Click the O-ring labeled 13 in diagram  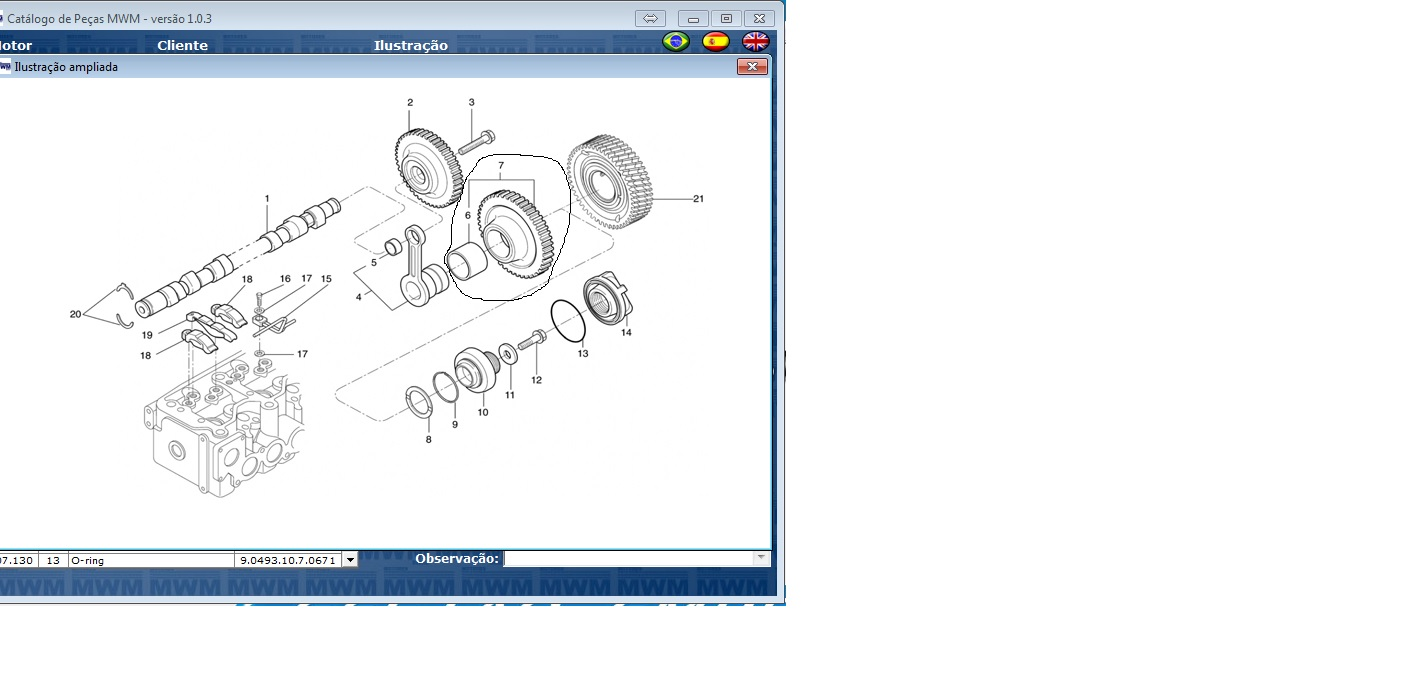tap(566, 320)
